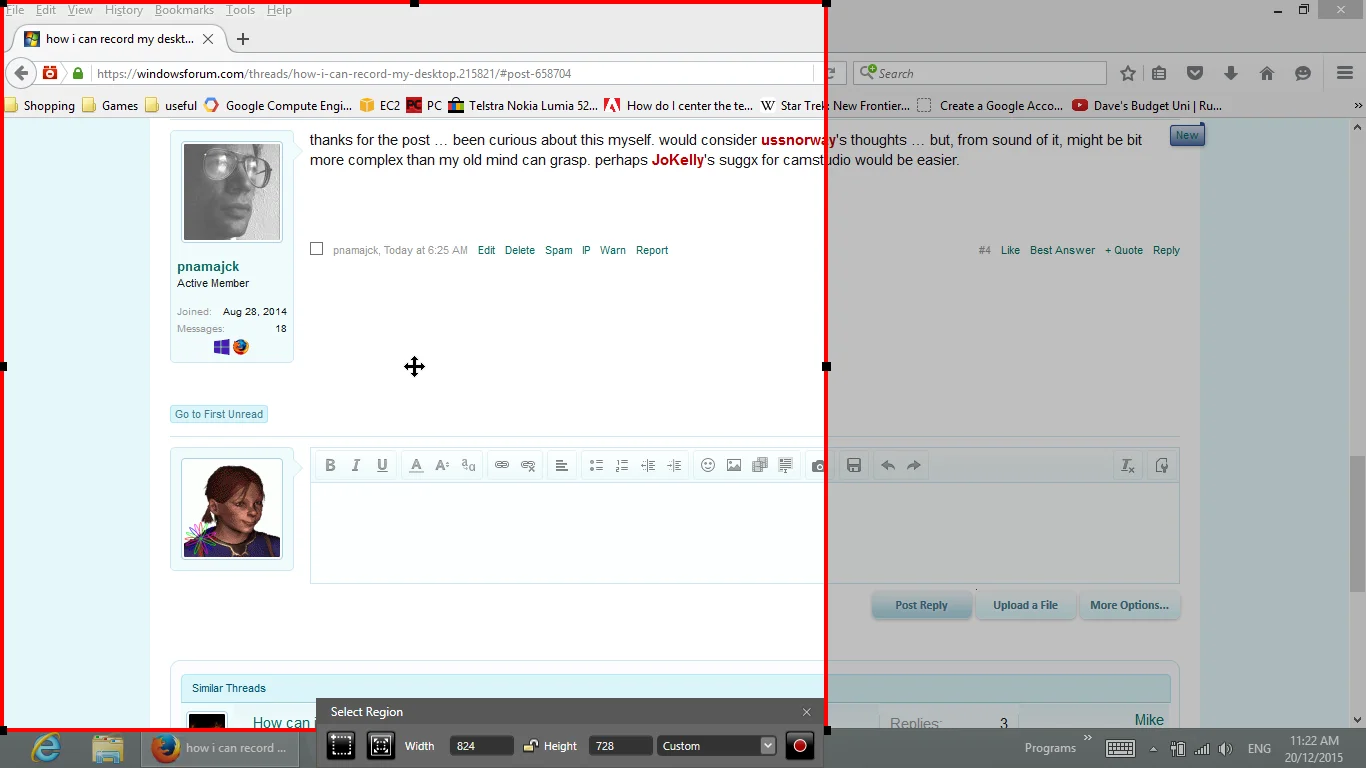This screenshot has width=1366, height=768.
Task: Open the Edit menu in Firefox
Action: tap(46, 10)
